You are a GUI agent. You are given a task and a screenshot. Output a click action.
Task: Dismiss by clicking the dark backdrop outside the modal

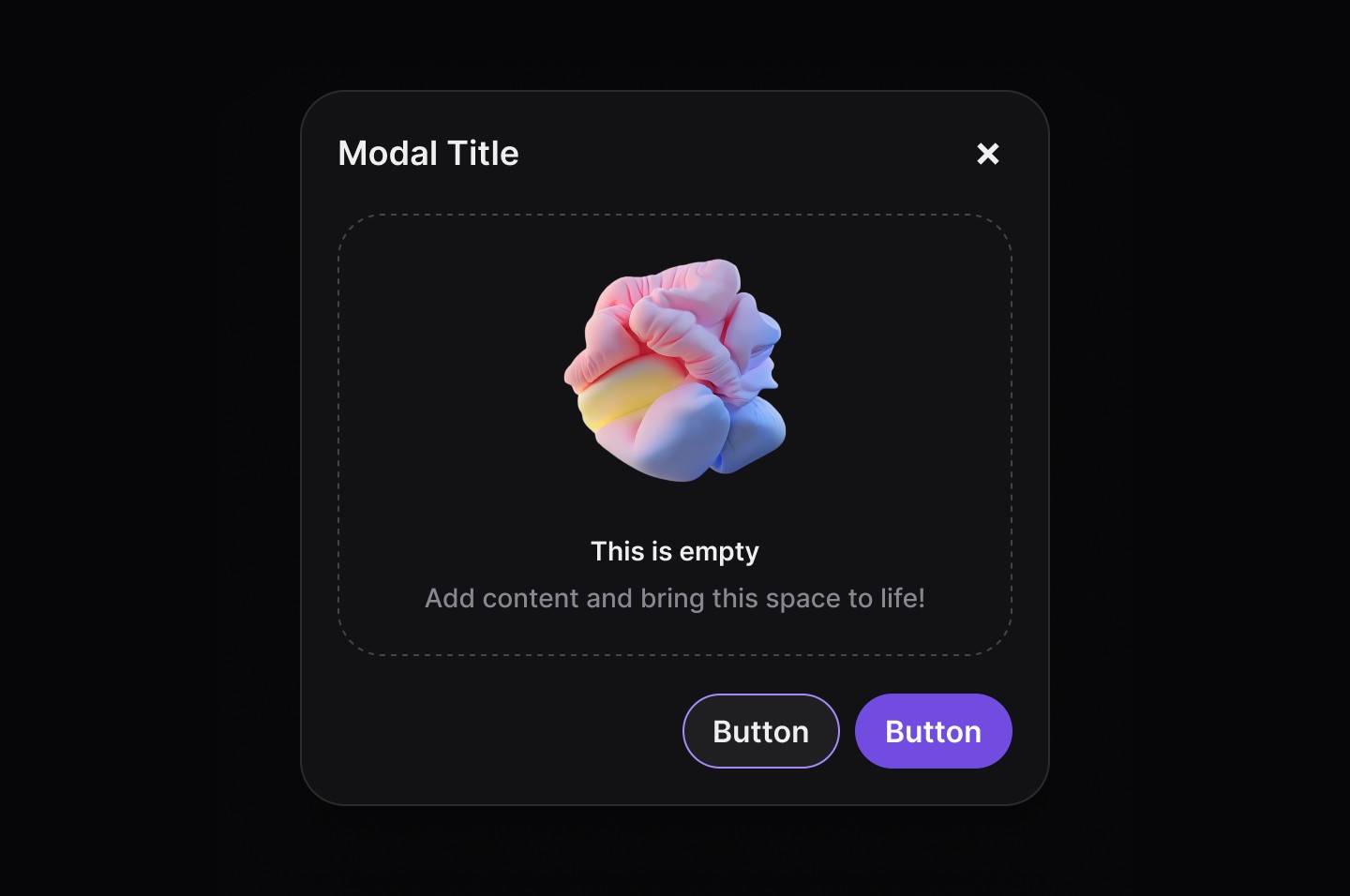point(150,448)
